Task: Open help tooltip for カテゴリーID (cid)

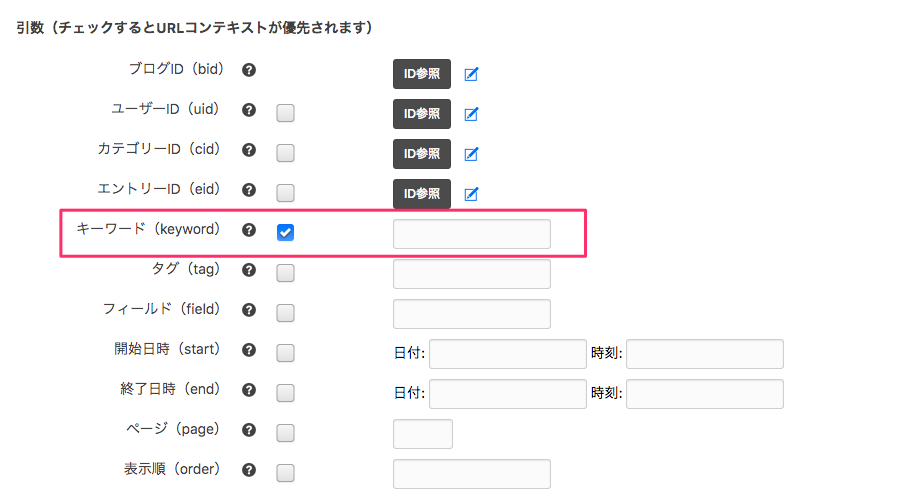Action: (x=249, y=150)
